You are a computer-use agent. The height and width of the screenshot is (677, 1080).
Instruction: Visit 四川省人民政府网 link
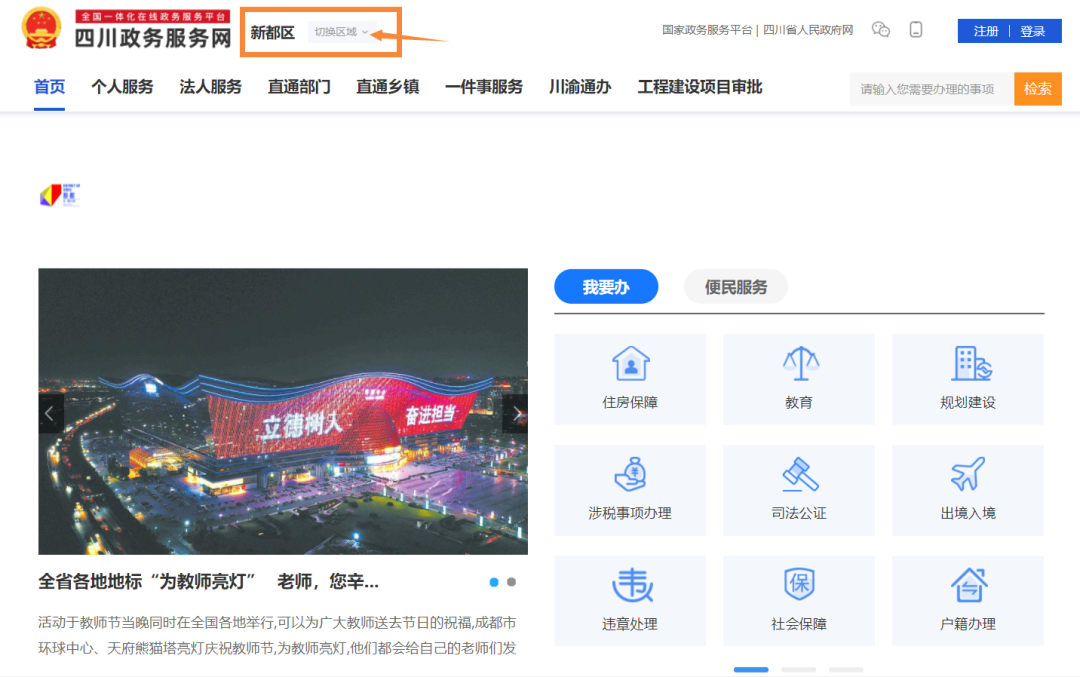(x=808, y=30)
